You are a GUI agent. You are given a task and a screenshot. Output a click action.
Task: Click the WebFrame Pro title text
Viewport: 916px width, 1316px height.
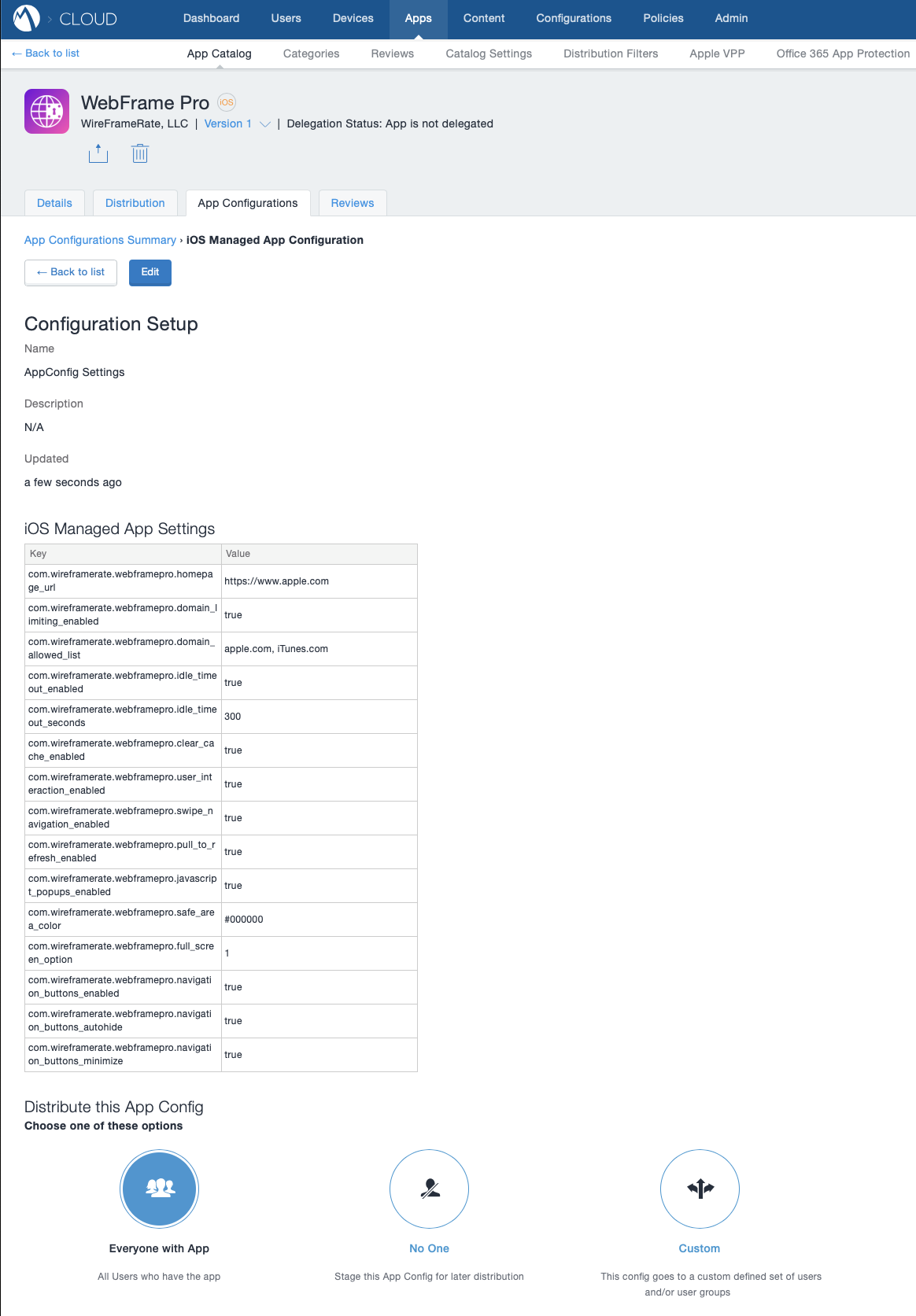(x=145, y=103)
